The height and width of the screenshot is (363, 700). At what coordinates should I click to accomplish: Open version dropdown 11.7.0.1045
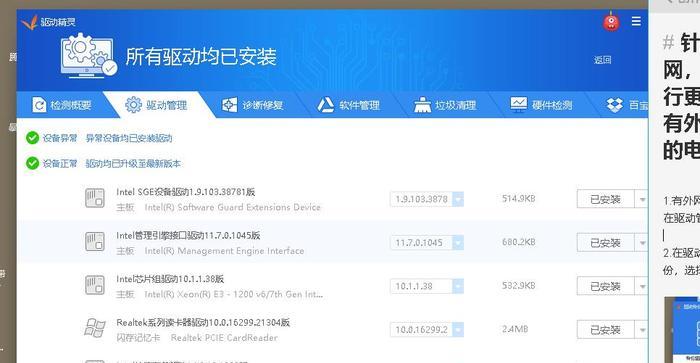(x=458, y=242)
